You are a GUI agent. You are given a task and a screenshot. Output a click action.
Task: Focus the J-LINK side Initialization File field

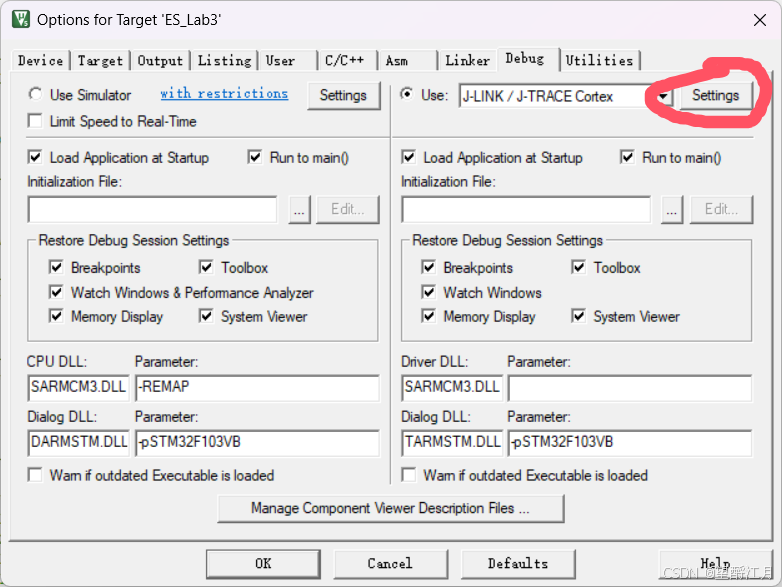[526, 209]
